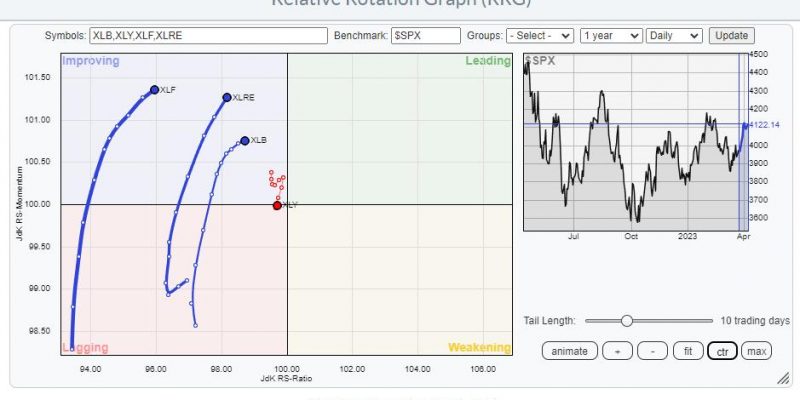Click the JdK RS-Ratio axis label
Viewport: 800px width, 400px height.
click(x=286, y=379)
